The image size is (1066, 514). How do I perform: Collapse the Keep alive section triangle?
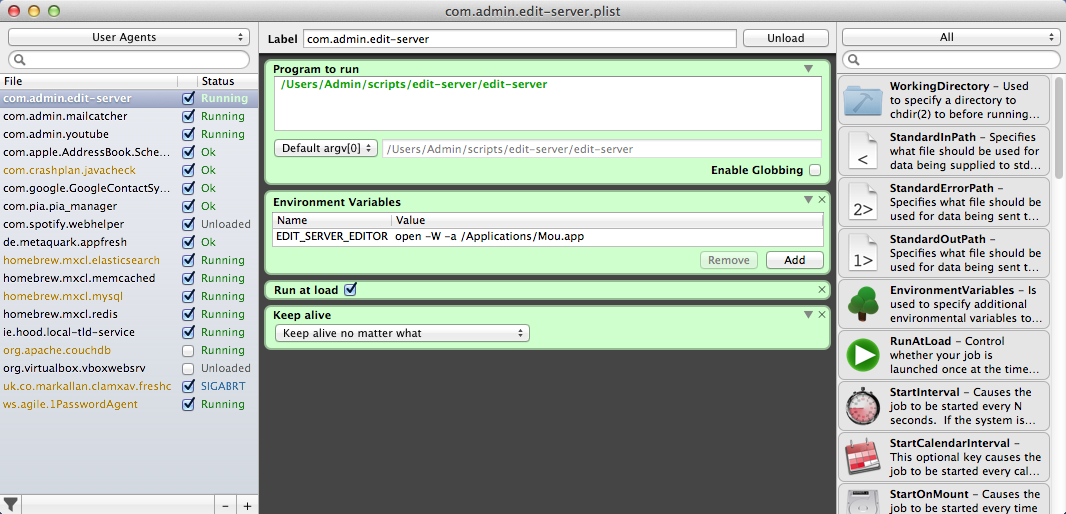tap(808, 314)
